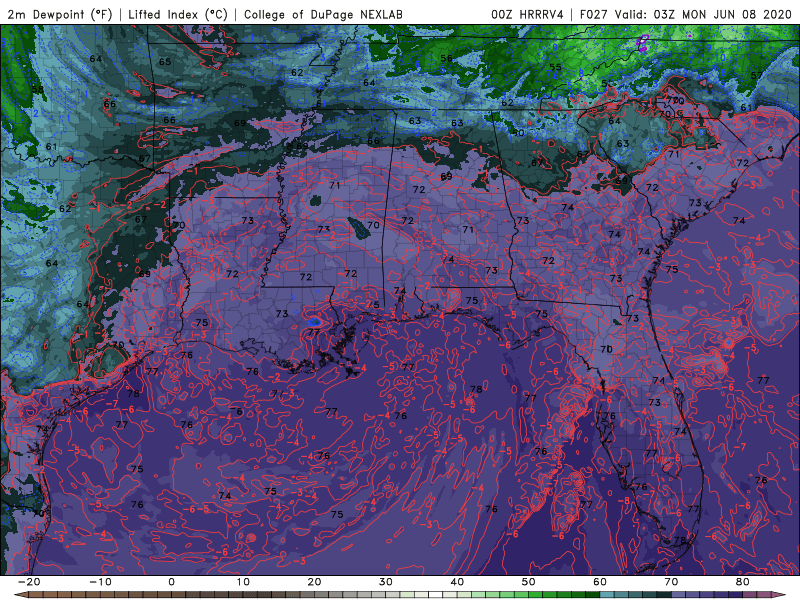800x600 pixels.
Task: Click the "80" color scale label
Action: (743, 582)
